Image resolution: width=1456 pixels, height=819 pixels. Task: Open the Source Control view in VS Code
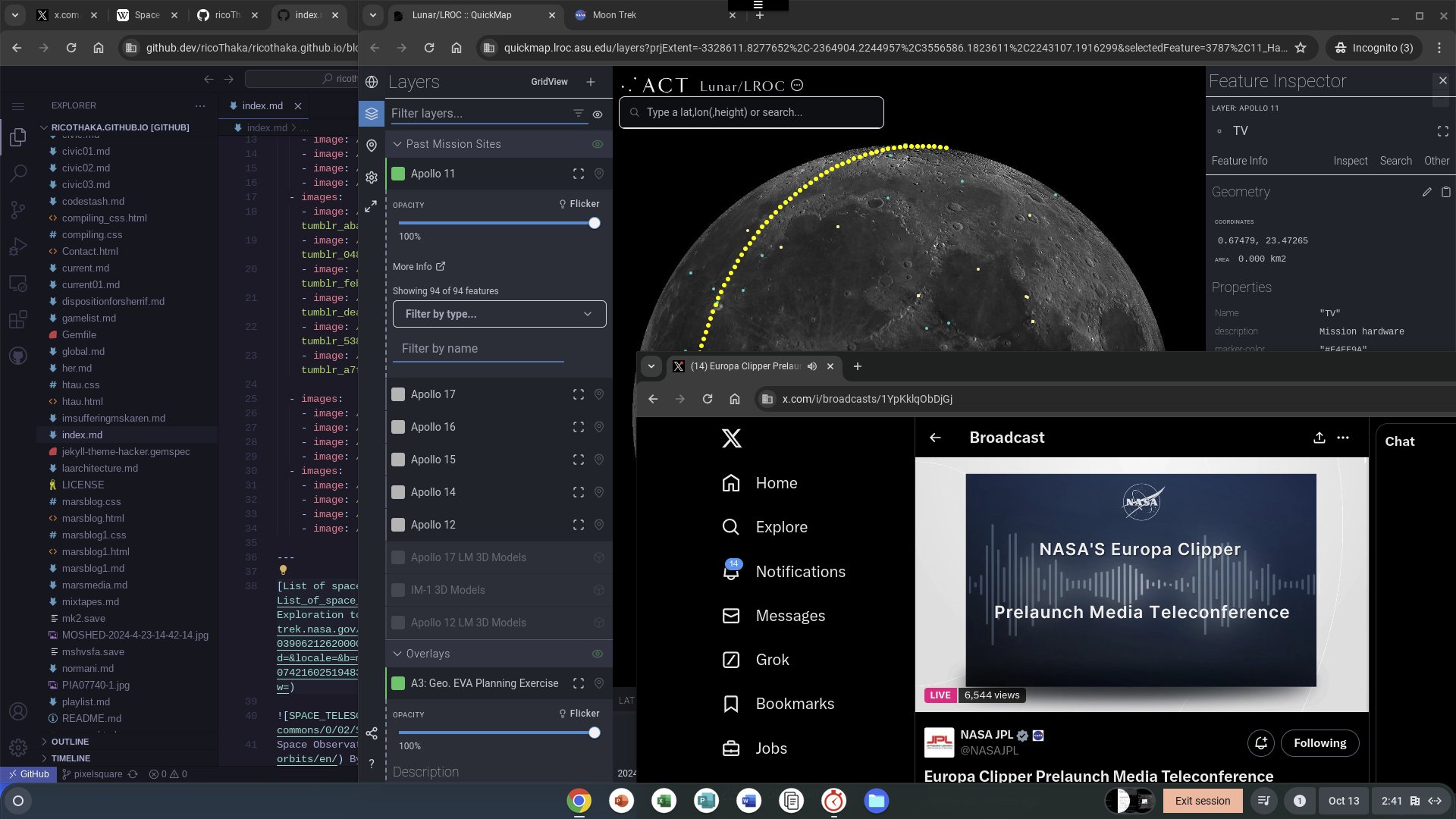click(x=18, y=210)
